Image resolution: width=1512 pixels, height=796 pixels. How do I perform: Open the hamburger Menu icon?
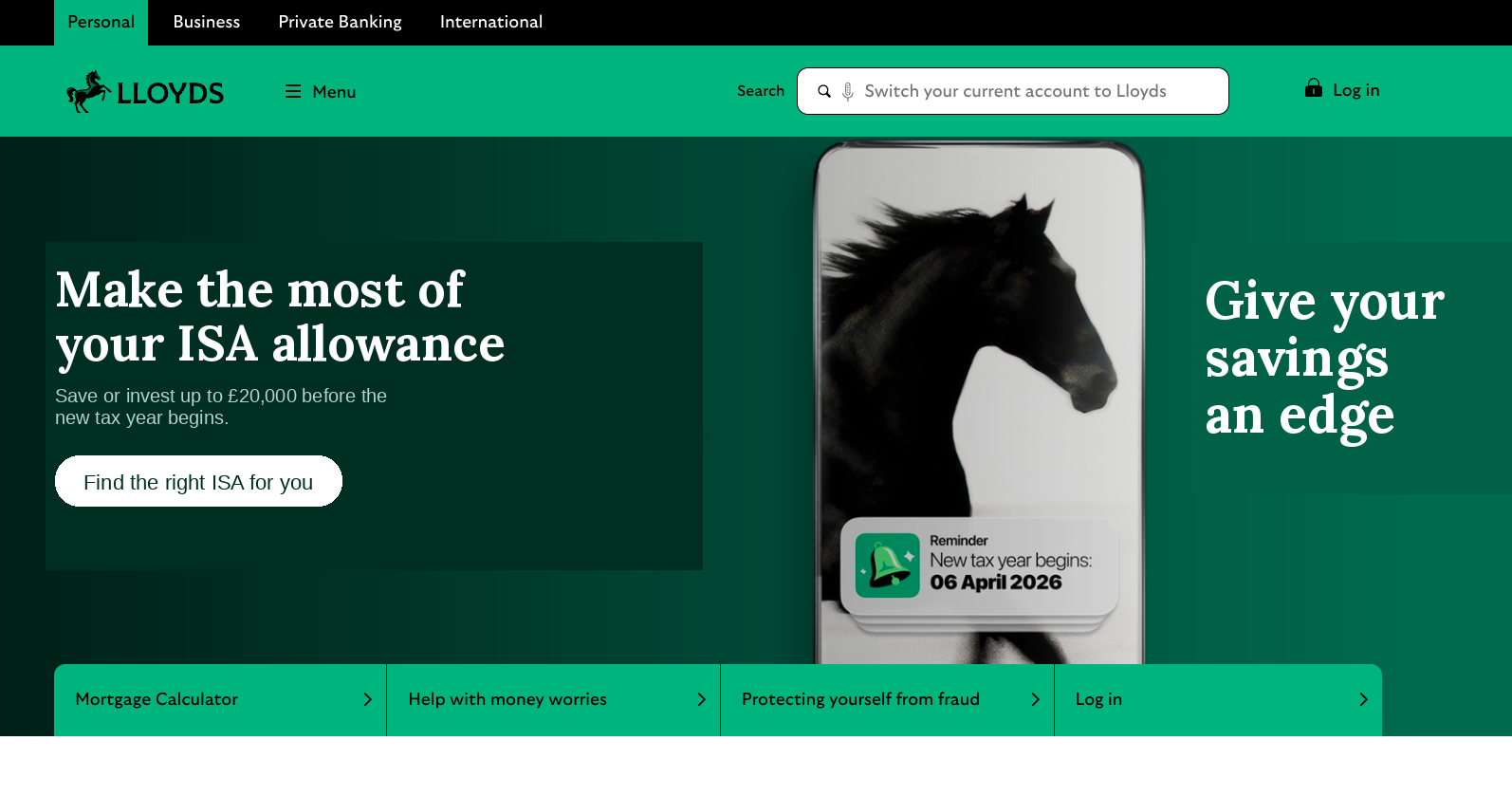(293, 91)
